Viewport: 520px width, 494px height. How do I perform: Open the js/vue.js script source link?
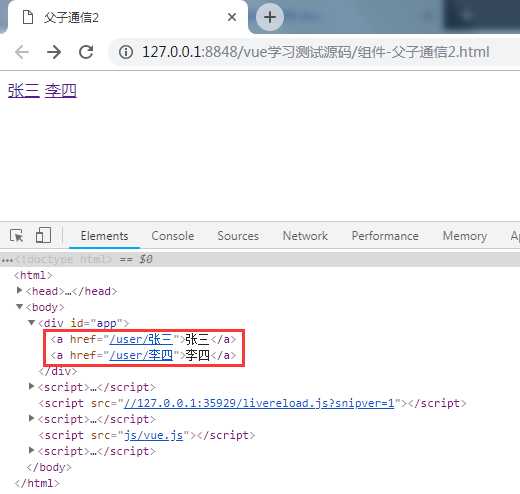point(154,435)
